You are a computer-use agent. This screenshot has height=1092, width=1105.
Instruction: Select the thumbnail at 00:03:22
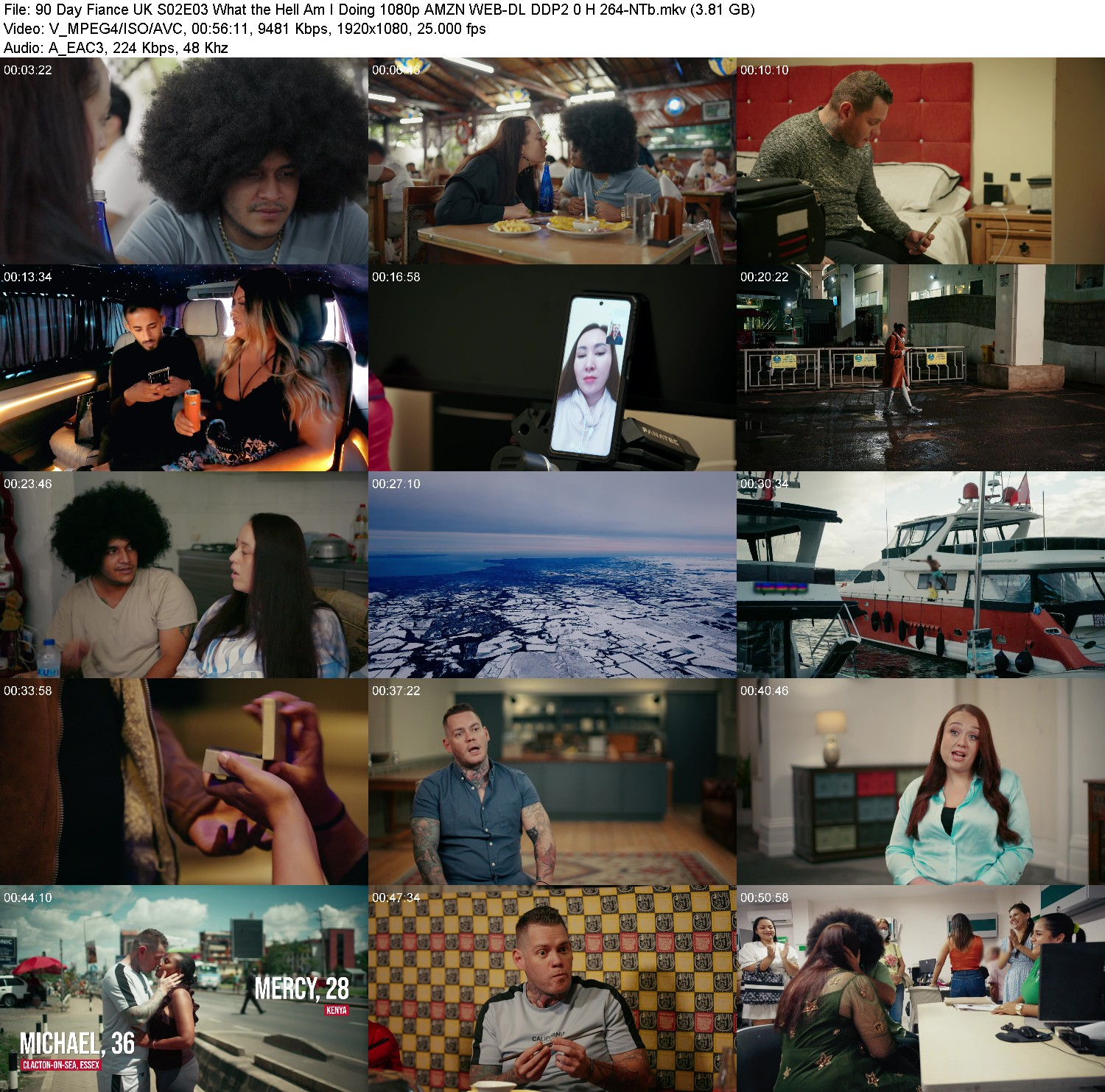[x=184, y=161]
